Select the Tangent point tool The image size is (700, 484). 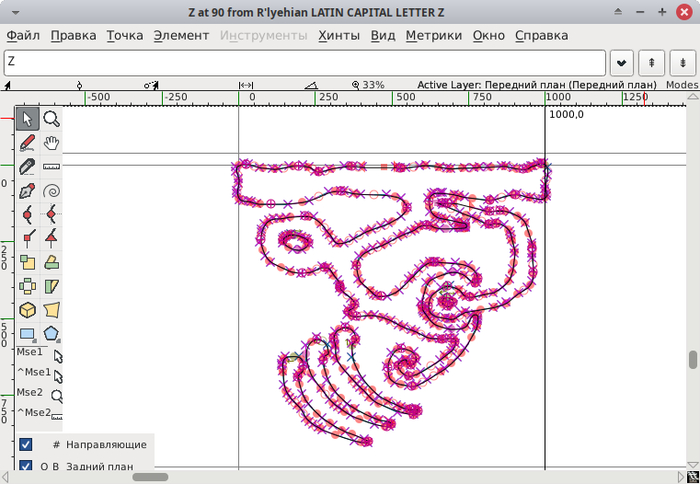pos(51,238)
